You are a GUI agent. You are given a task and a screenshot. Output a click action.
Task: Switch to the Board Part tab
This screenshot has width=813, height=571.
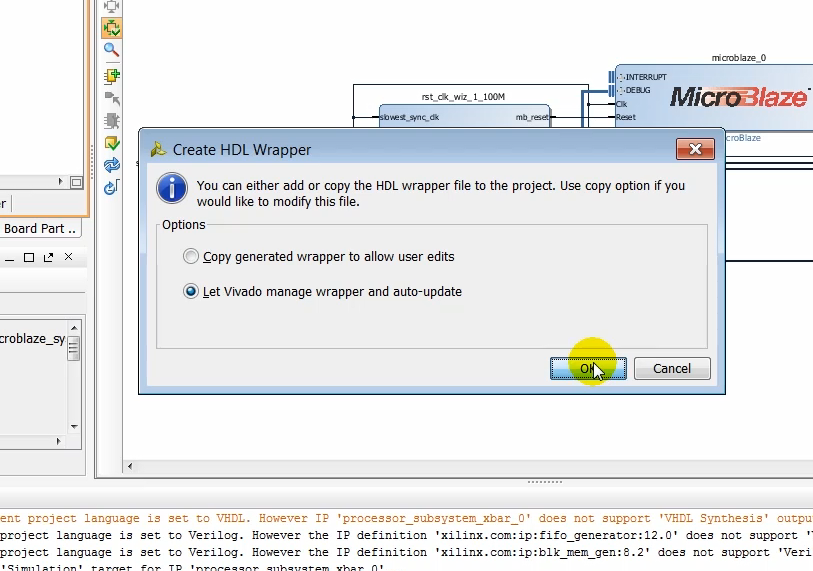pyautogui.click(x=40, y=229)
